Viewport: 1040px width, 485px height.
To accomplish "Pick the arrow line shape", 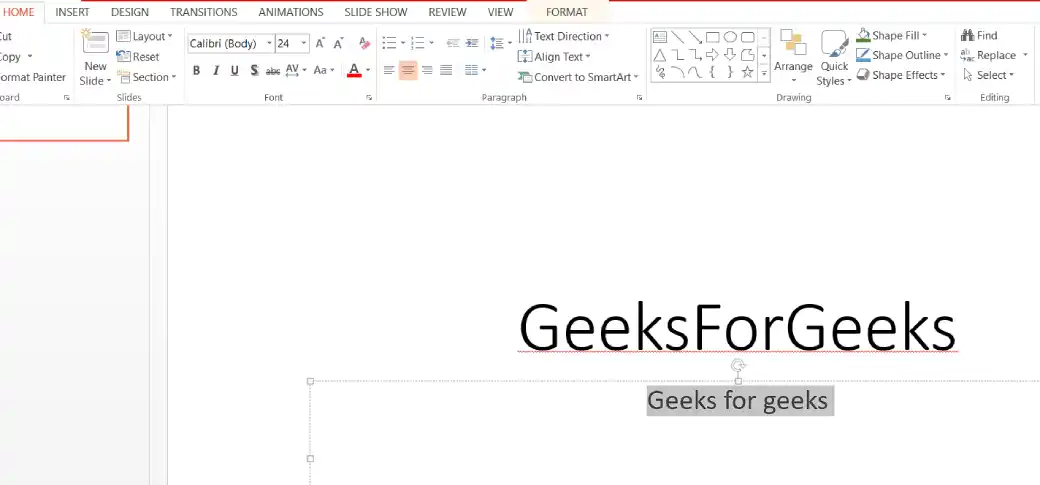I will pyautogui.click(x=695, y=36).
